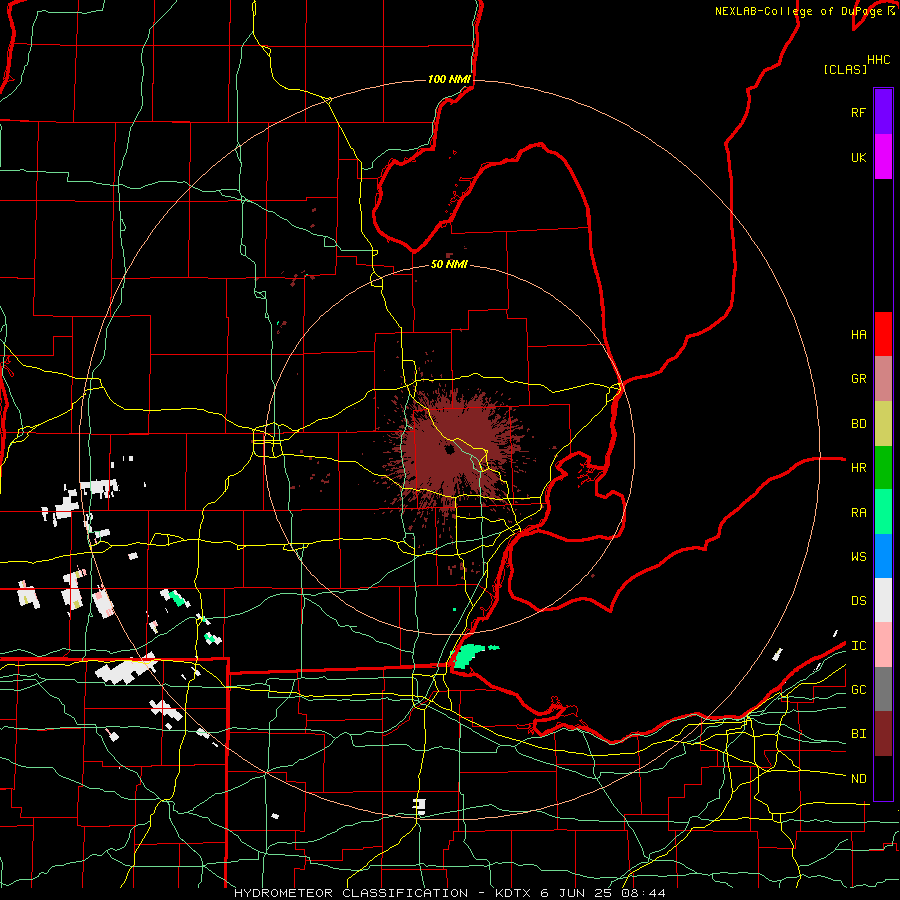Screen dimensions: 900x900
Task: Click the 'HHC' product label
Action: click(878, 60)
